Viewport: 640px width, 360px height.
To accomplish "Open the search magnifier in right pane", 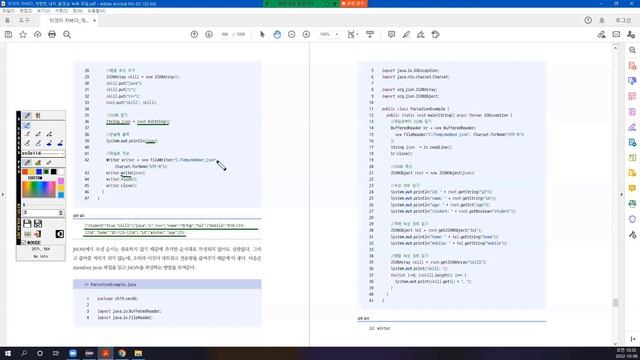I will (x=632, y=50).
